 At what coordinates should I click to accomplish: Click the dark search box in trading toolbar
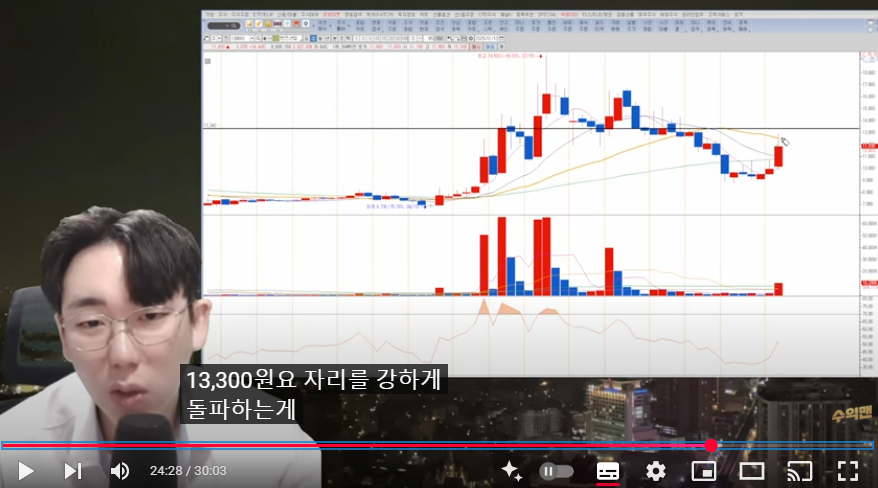(x=224, y=26)
